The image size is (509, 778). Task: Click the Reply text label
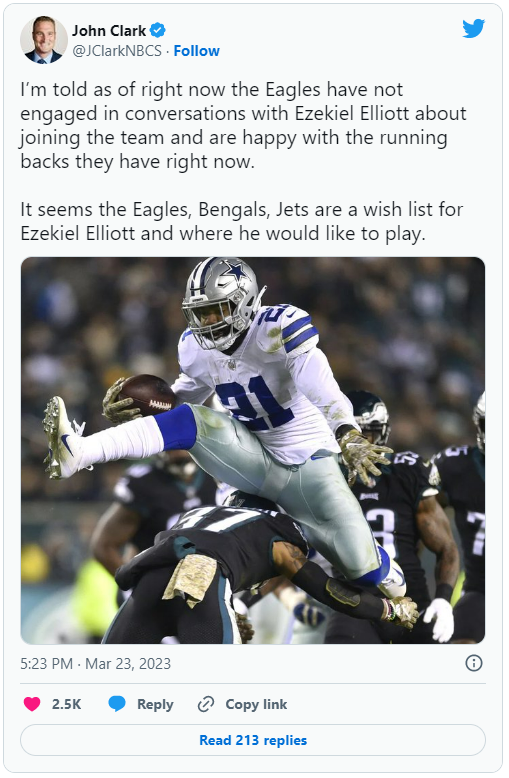coord(155,704)
